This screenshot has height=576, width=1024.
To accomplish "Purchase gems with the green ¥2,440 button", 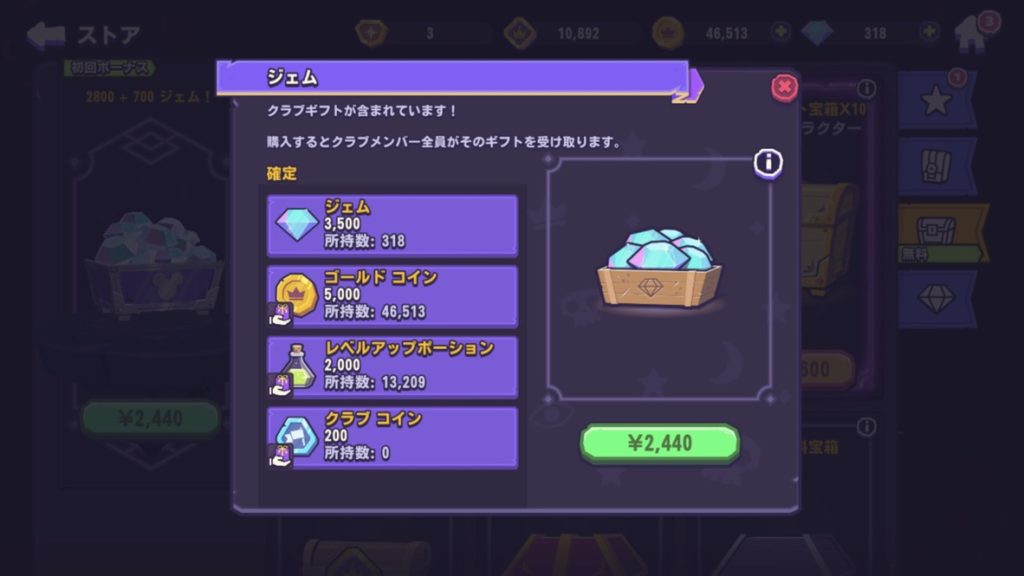I will [x=660, y=443].
